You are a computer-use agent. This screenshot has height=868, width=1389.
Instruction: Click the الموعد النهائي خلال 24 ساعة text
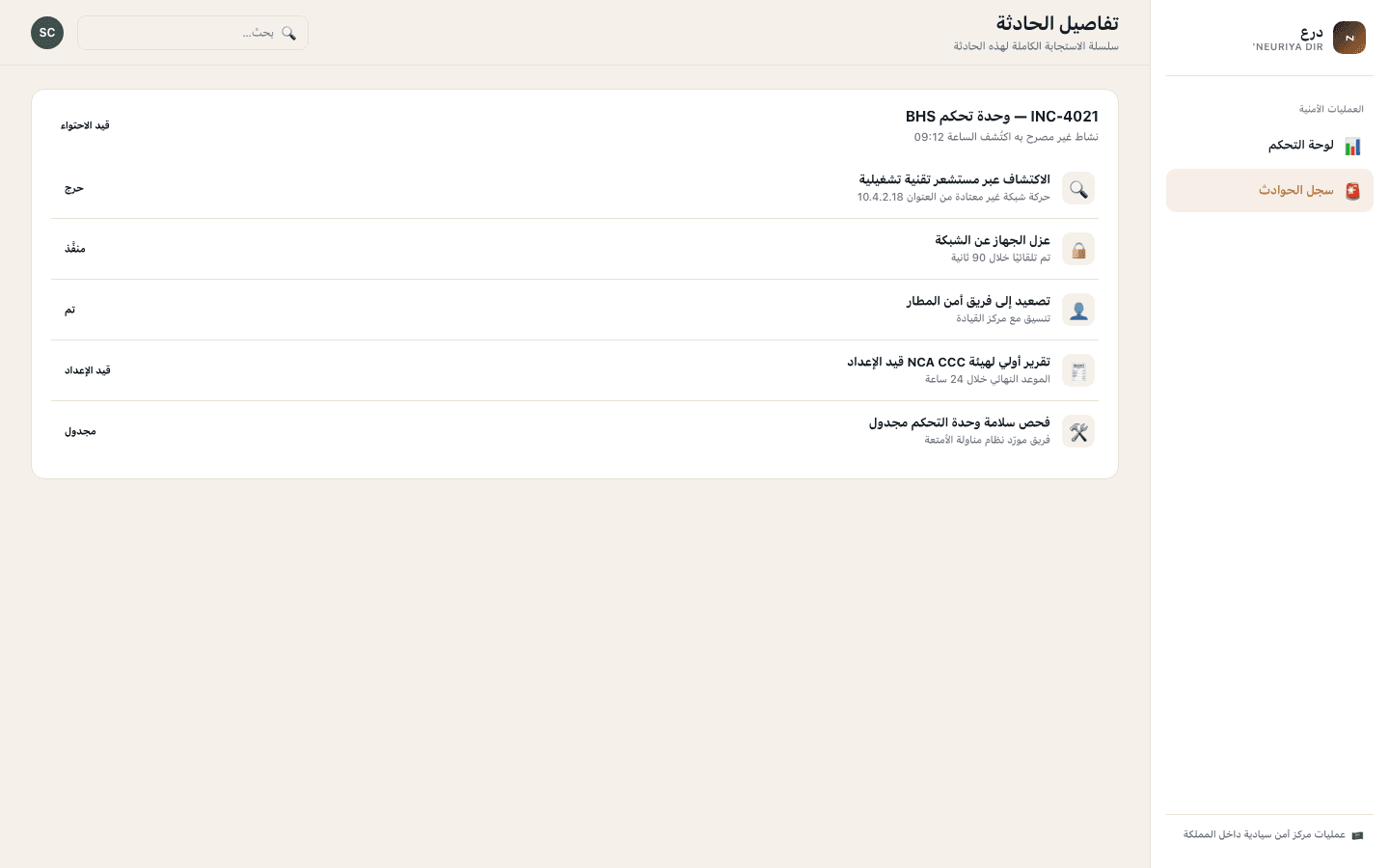(988, 379)
